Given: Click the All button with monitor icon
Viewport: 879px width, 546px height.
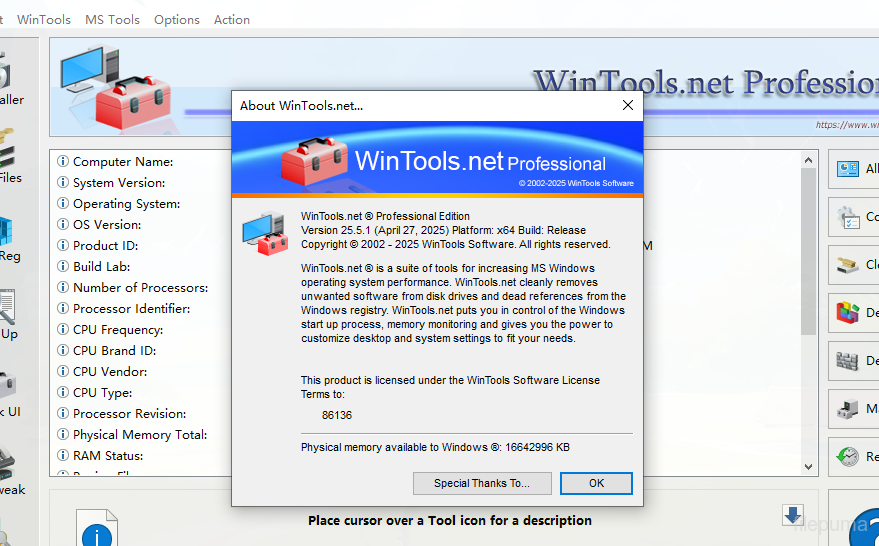Looking at the screenshot, I should [853, 169].
